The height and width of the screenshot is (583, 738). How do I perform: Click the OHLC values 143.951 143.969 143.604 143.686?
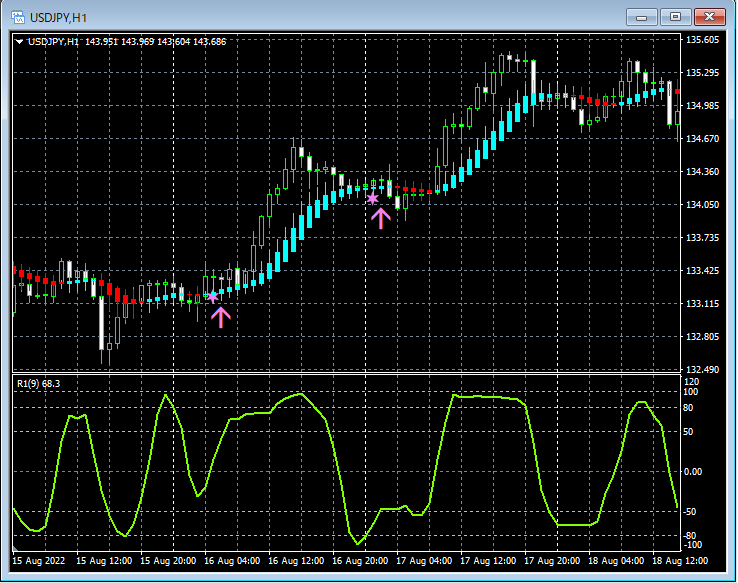click(156, 42)
